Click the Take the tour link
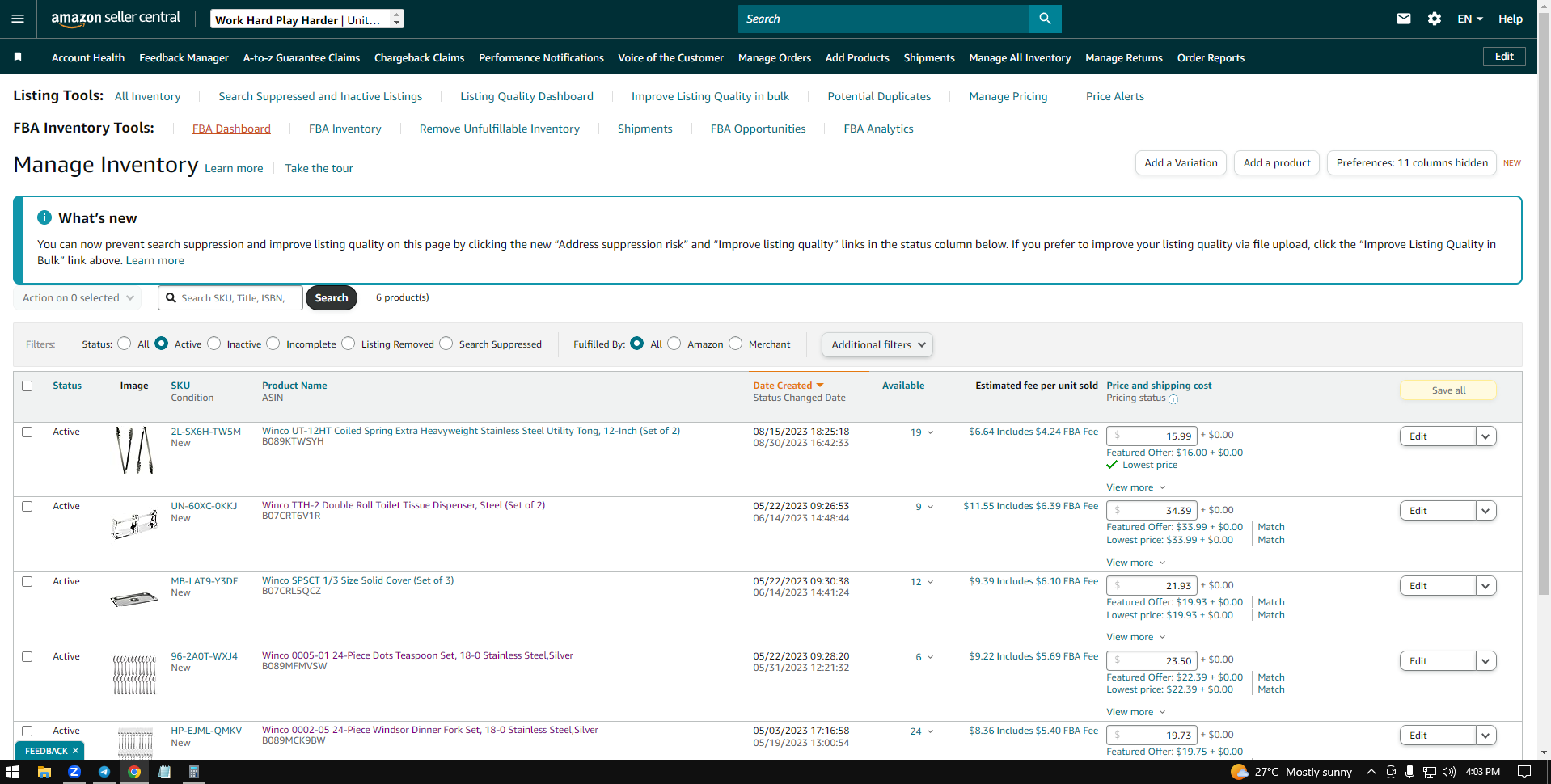Viewport: 1551px width, 784px height. pyautogui.click(x=319, y=168)
